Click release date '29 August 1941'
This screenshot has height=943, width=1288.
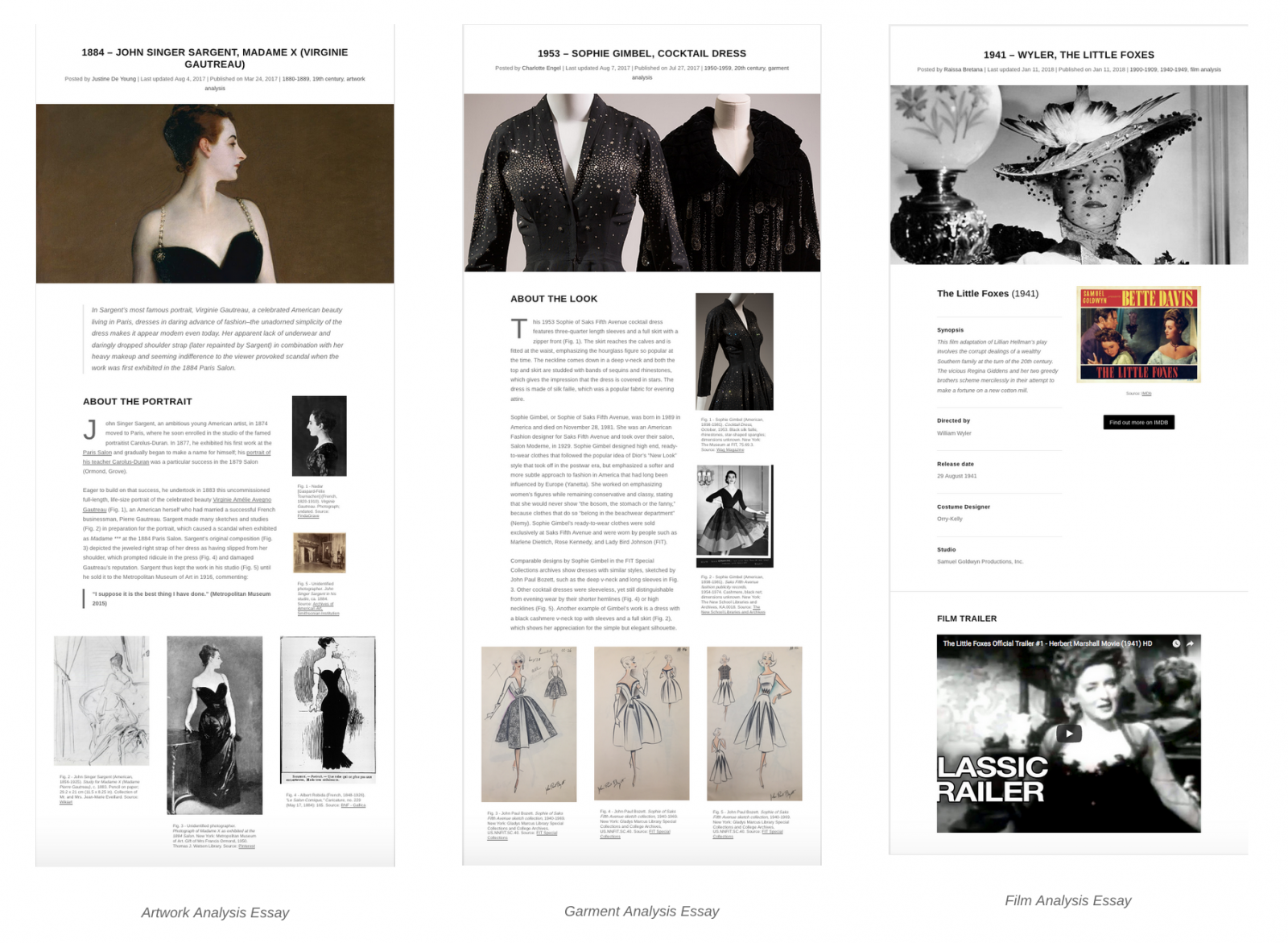tap(956, 476)
